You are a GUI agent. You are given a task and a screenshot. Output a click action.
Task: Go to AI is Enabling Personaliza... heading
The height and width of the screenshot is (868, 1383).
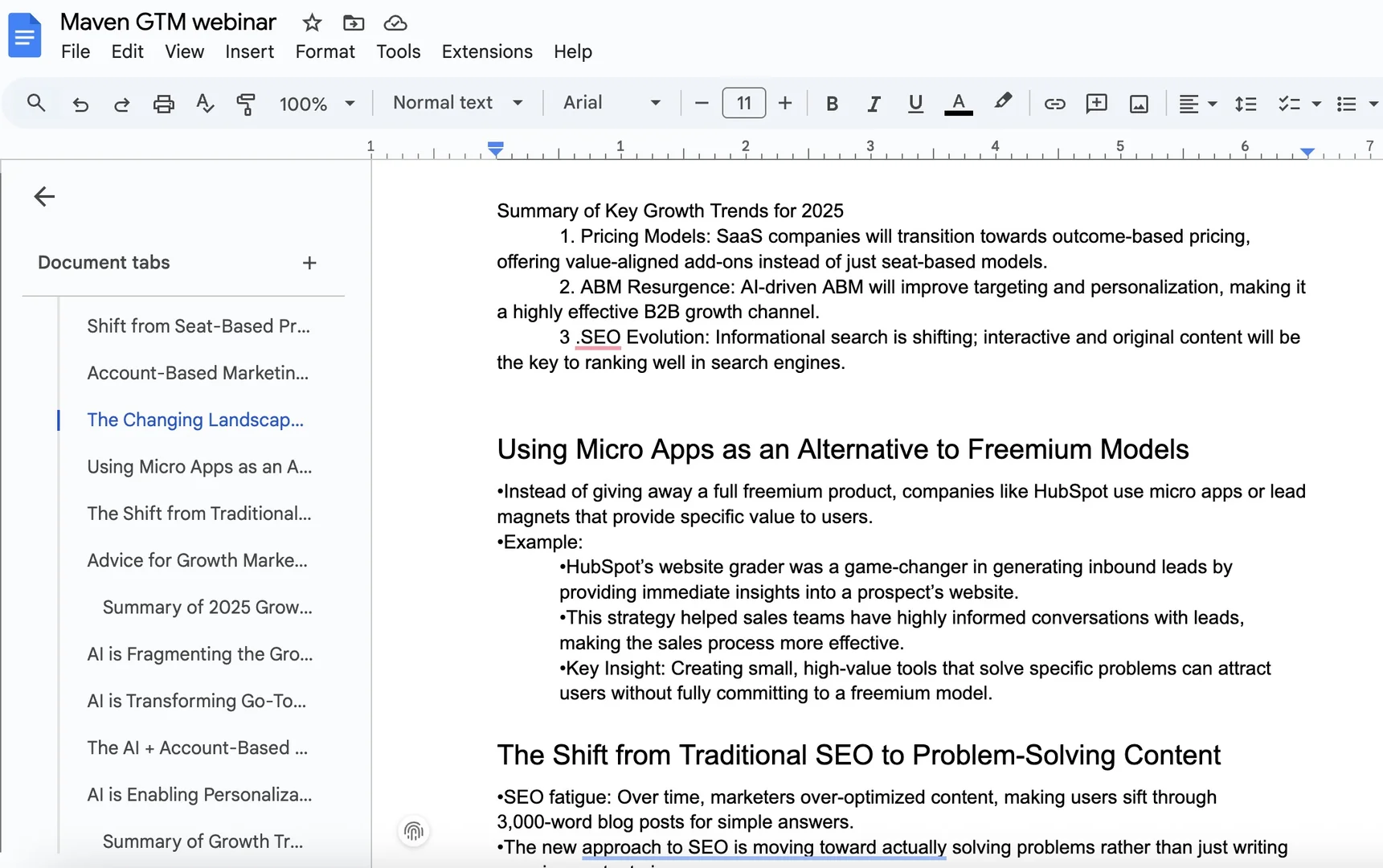click(x=199, y=795)
